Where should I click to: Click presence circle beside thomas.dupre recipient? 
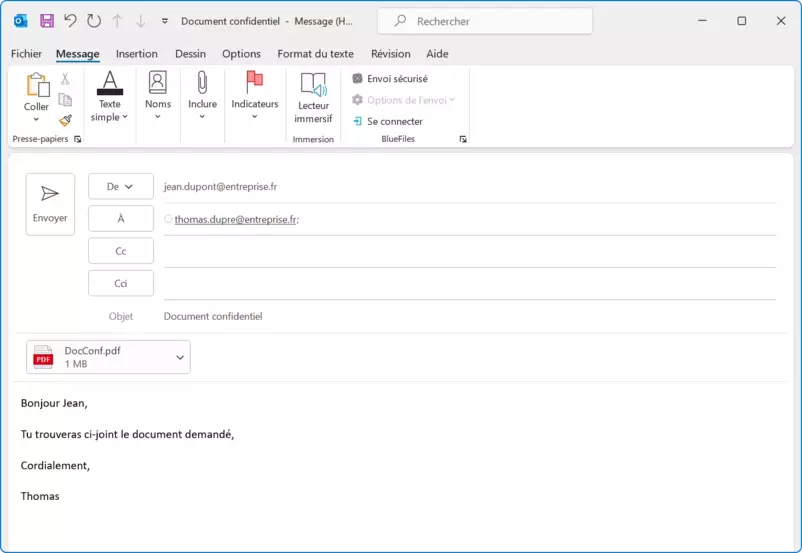point(168,219)
